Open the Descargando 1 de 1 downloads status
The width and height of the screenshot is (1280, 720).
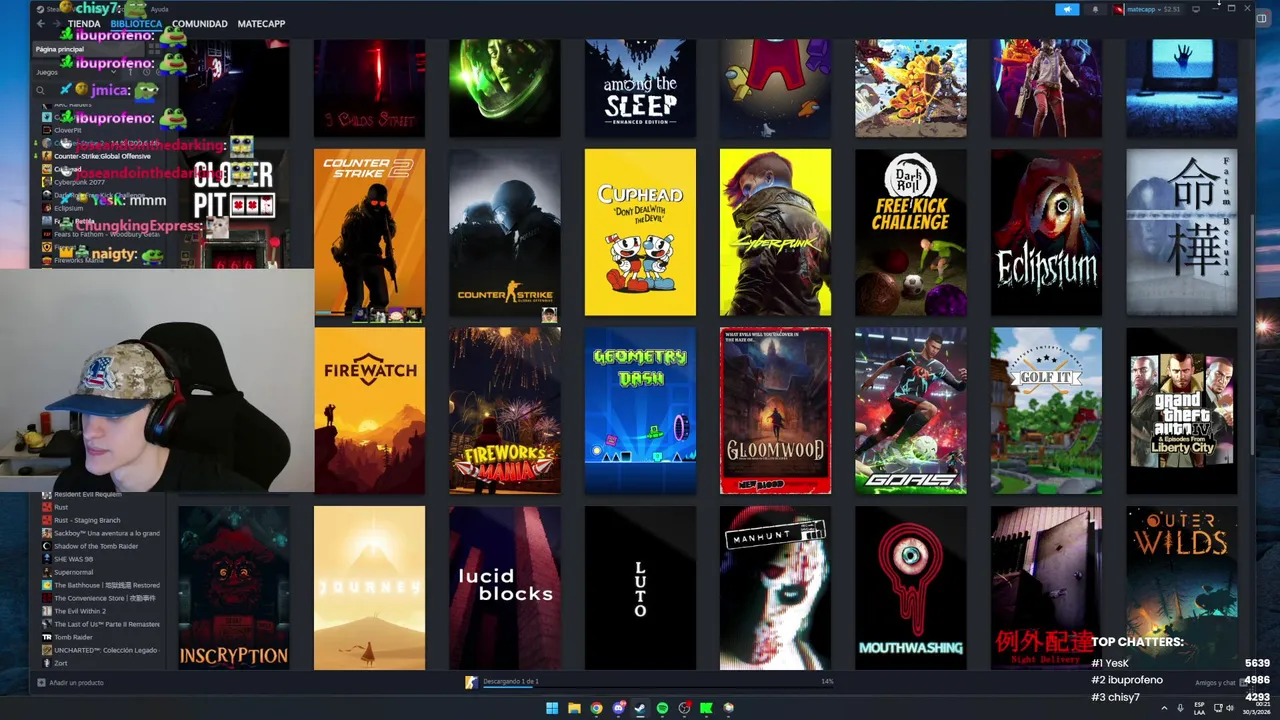[510, 681]
